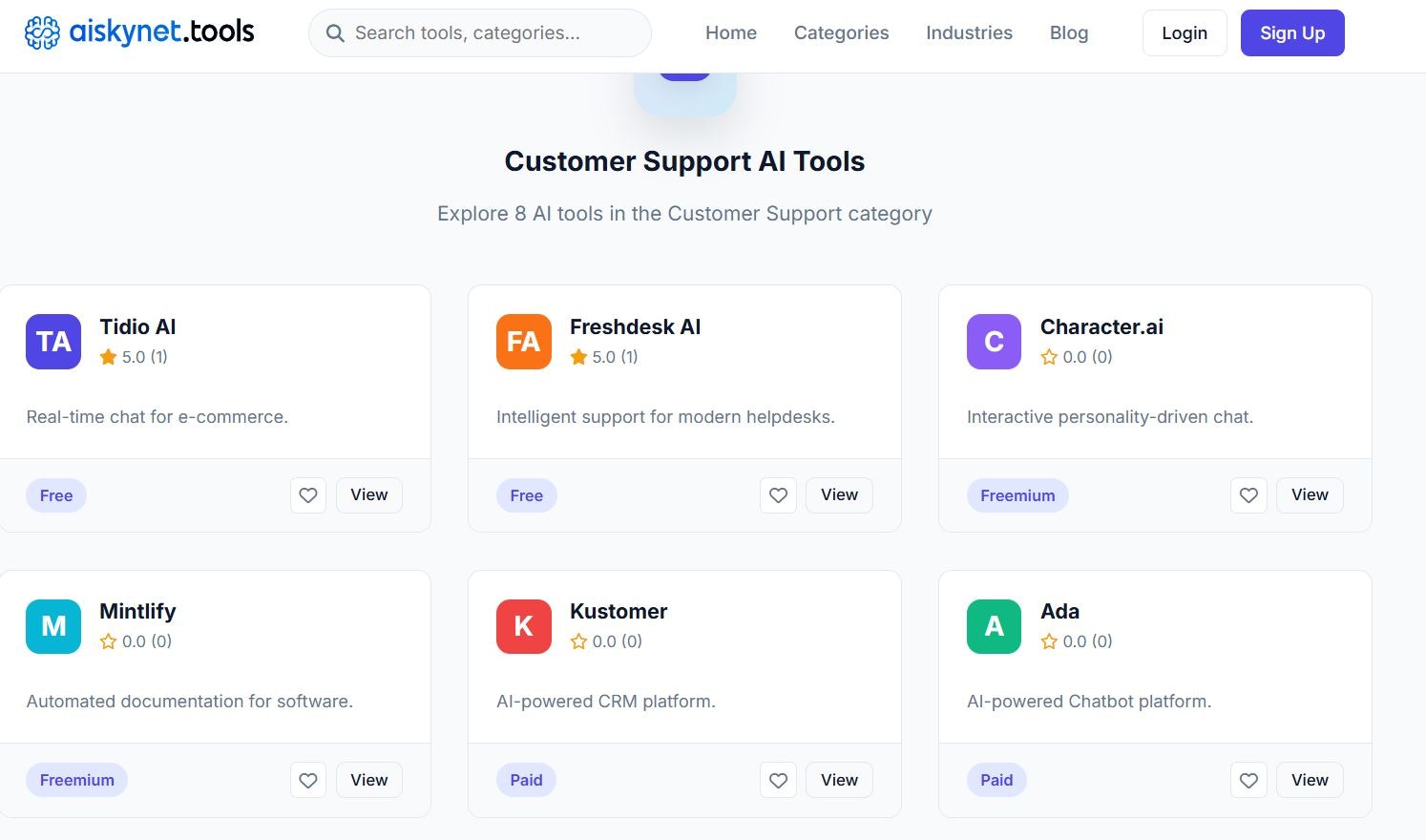
Task: Favorite the Tidio AI tool
Action: [307, 495]
